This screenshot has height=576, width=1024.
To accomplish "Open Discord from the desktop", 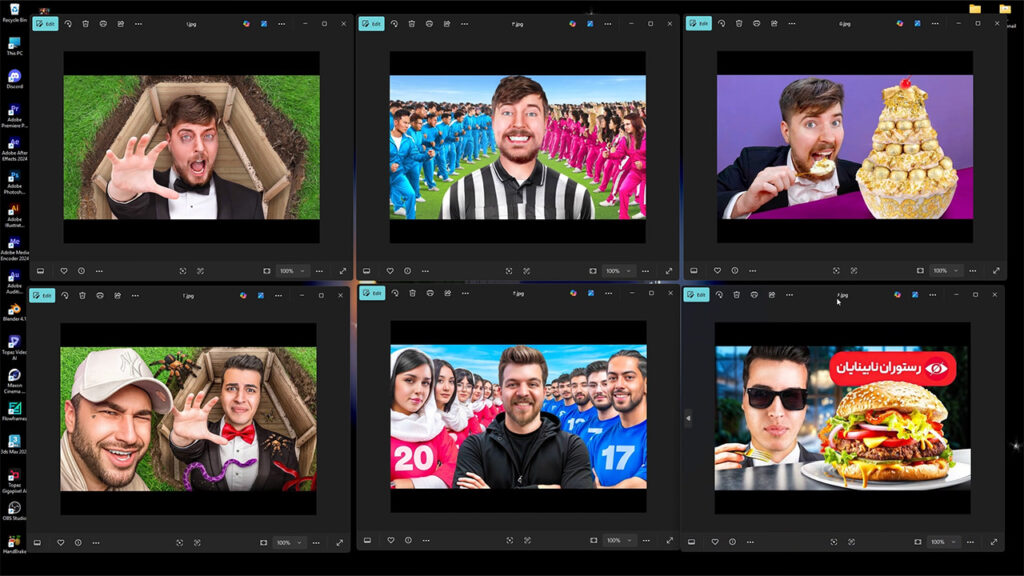I will (14, 78).
